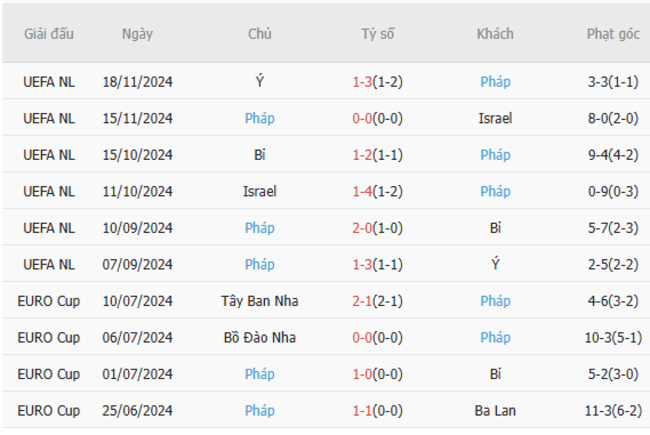Select the "Tỷ số" column header

[x=378, y=34]
